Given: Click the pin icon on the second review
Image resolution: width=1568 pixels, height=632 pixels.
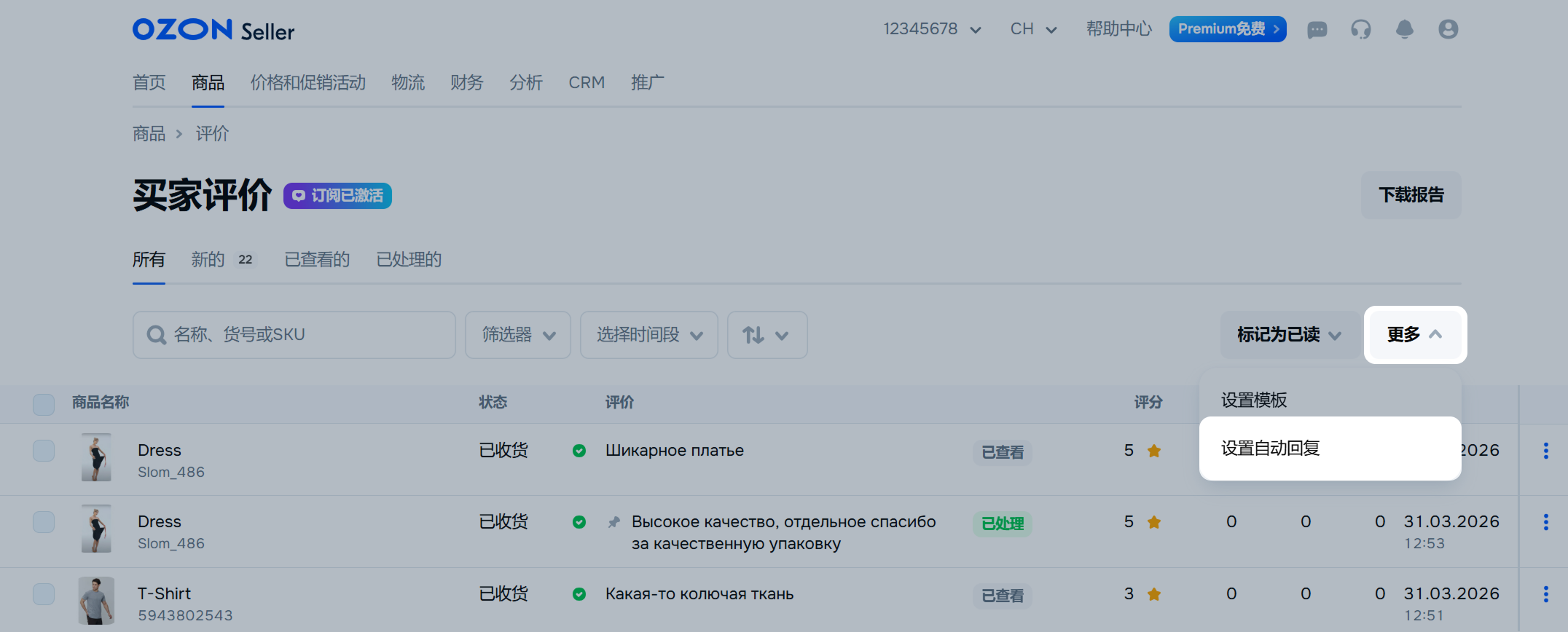Looking at the screenshot, I should [x=614, y=522].
